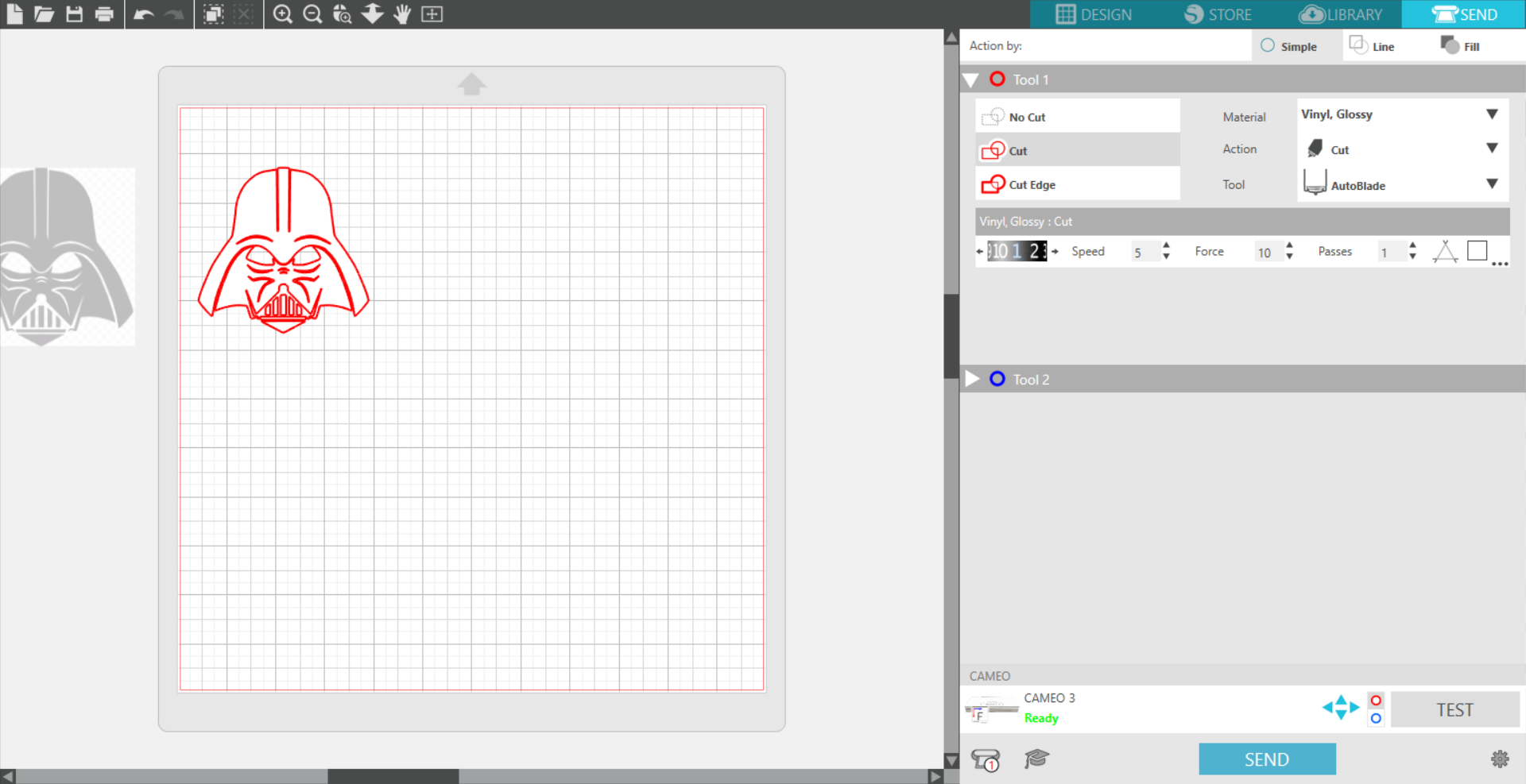This screenshot has width=1526, height=784.
Task: Switch Action by to Fill
Action: coord(1460,45)
